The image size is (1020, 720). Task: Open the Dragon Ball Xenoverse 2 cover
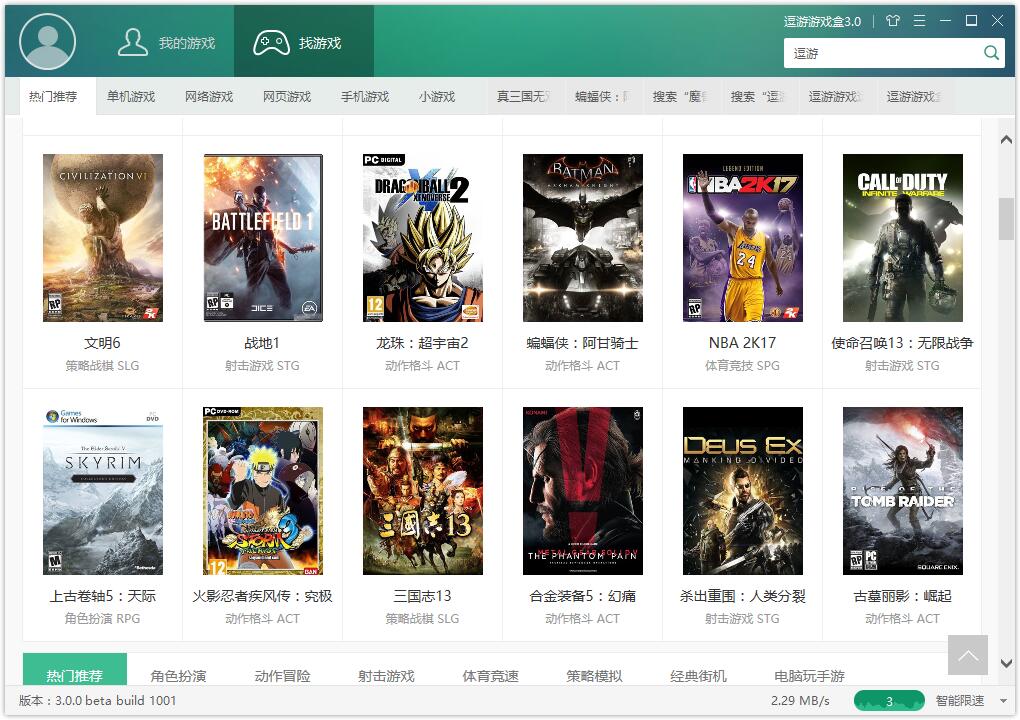(423, 238)
